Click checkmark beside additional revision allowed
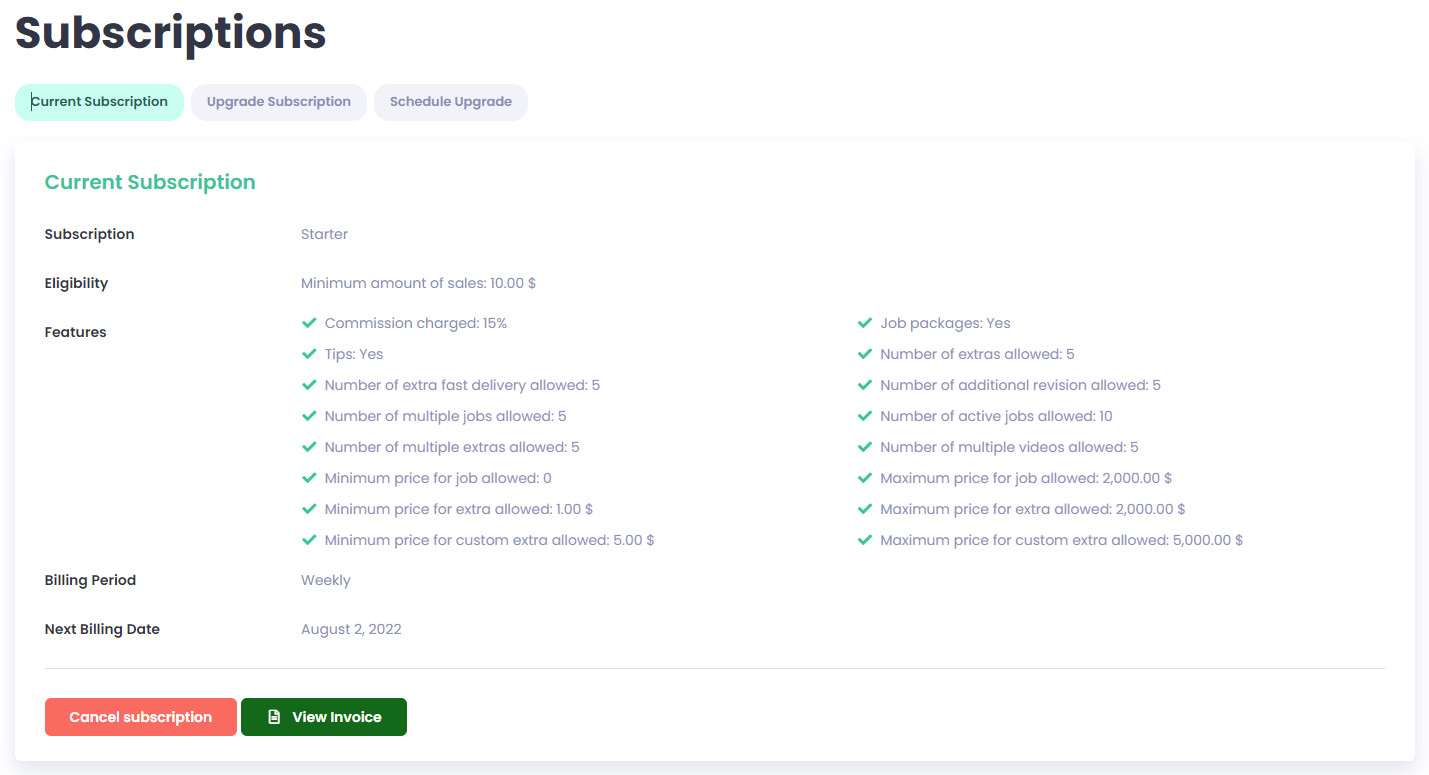 point(865,385)
